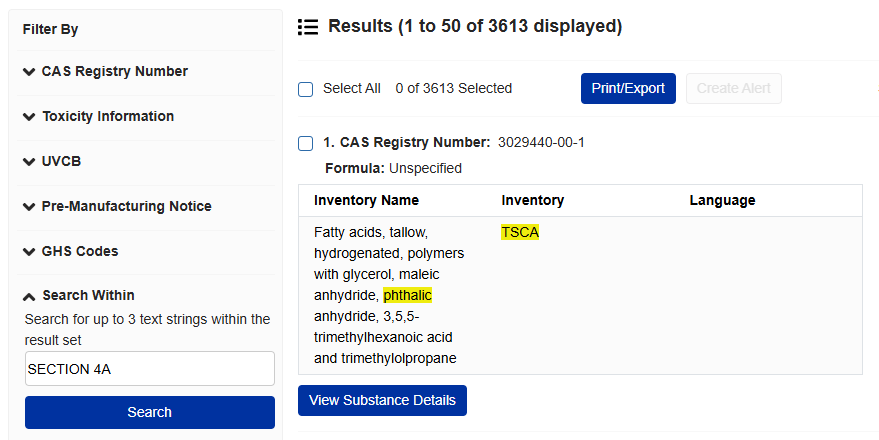Click the Print/Export button
879x440 pixels.
tap(628, 89)
